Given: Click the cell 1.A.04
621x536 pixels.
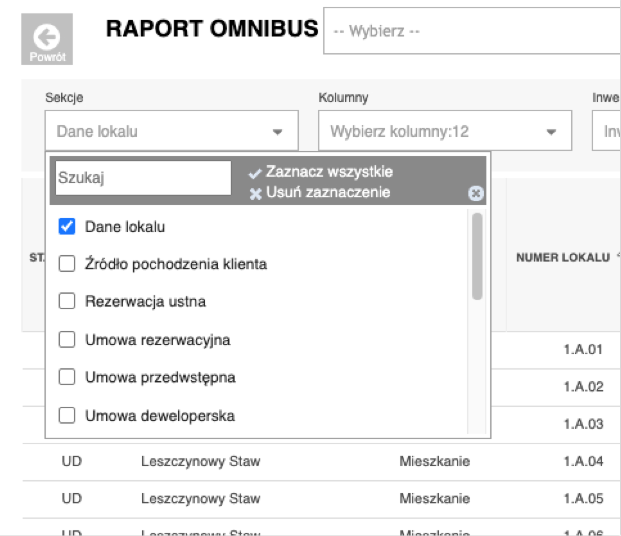Looking at the screenshot, I should coord(583,461).
